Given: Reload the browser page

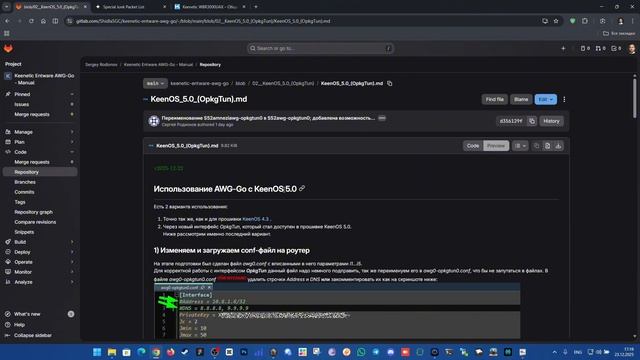Looking at the screenshot, I should (x=31, y=21).
